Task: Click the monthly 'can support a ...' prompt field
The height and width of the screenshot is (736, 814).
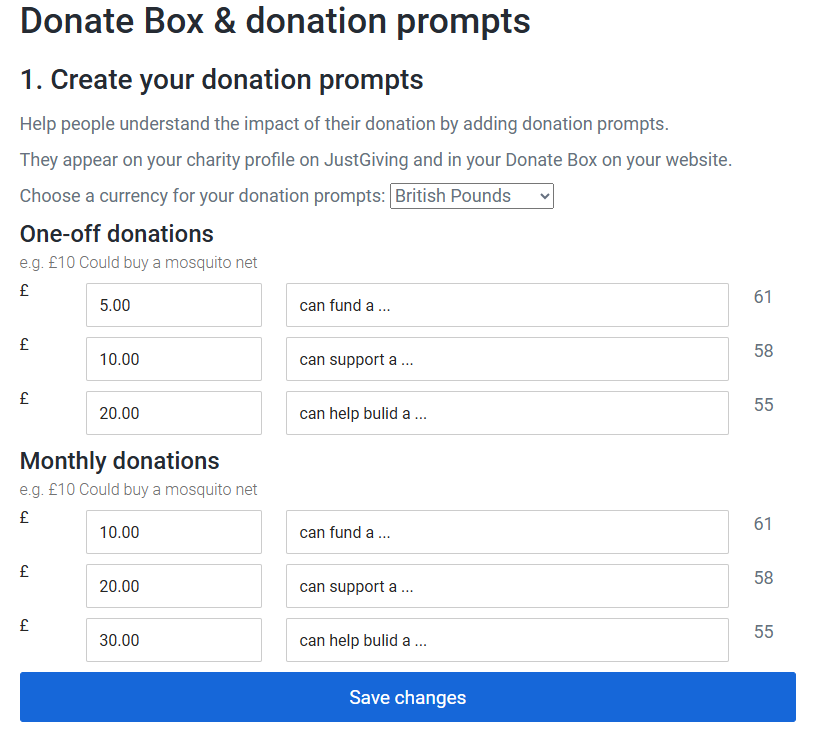Action: pyautogui.click(x=507, y=586)
